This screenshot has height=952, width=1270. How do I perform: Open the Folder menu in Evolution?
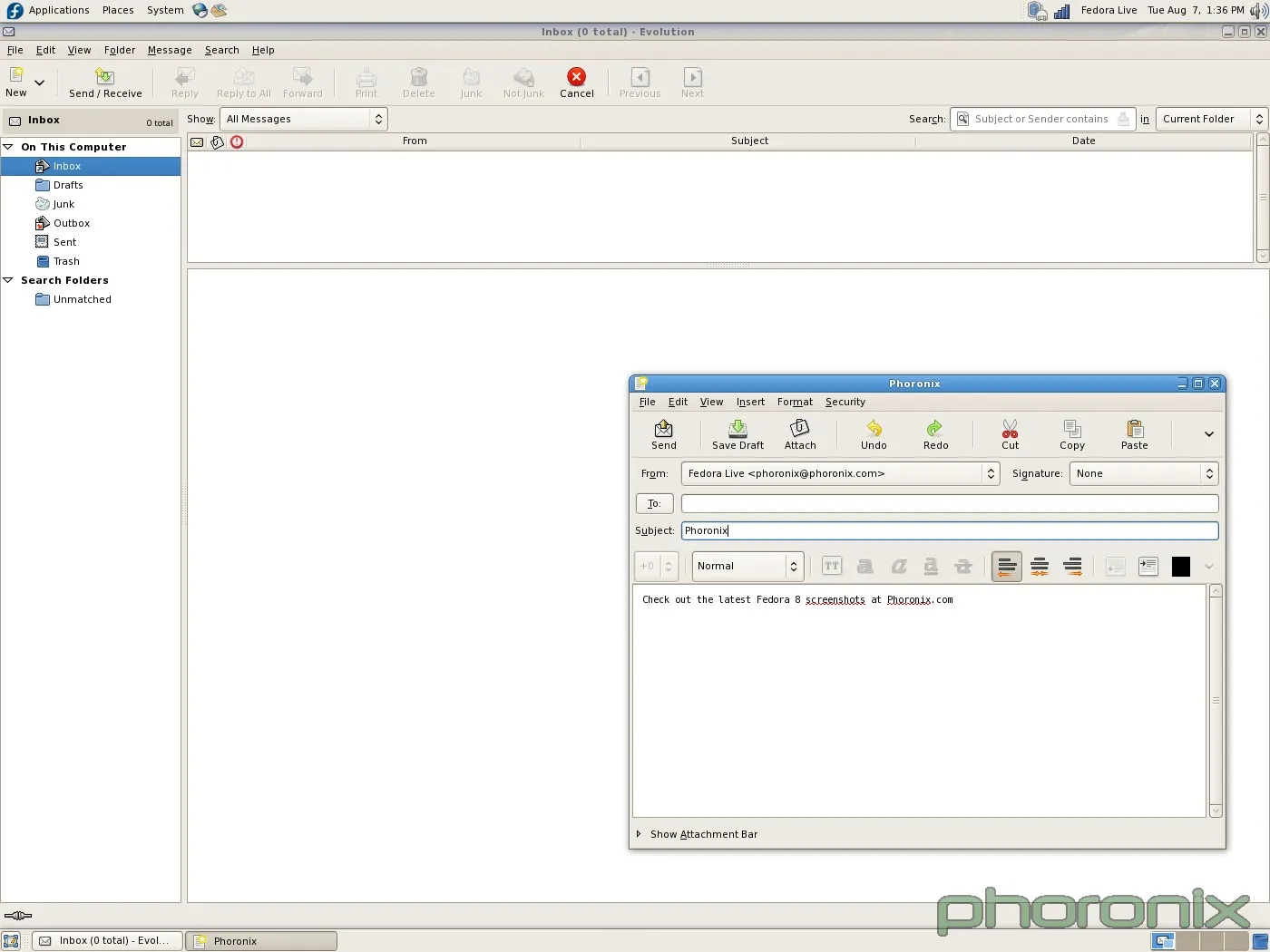tap(120, 50)
